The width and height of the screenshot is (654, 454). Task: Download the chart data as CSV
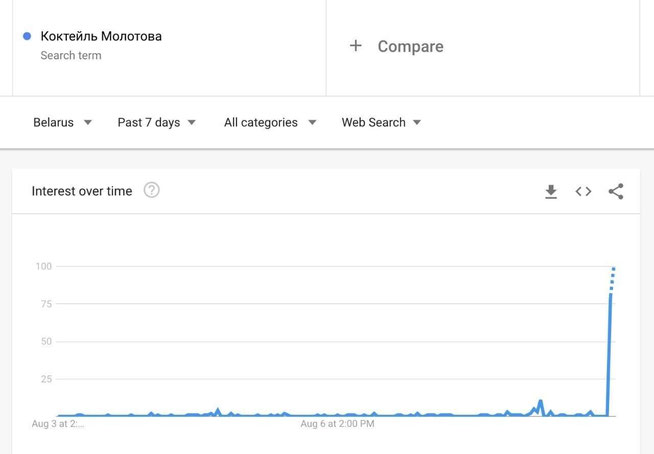[x=550, y=191]
